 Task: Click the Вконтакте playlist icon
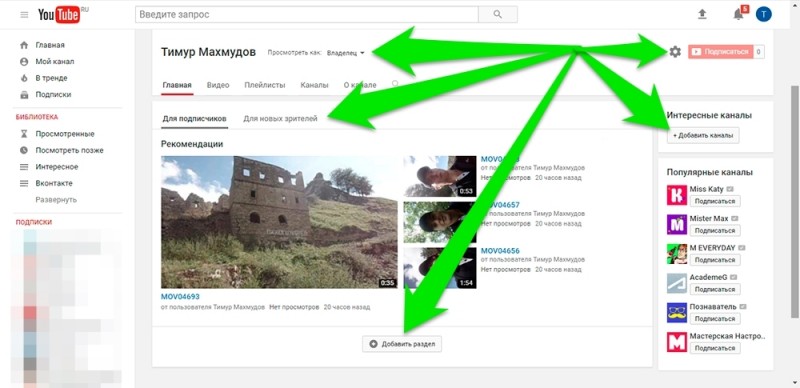click(24, 183)
